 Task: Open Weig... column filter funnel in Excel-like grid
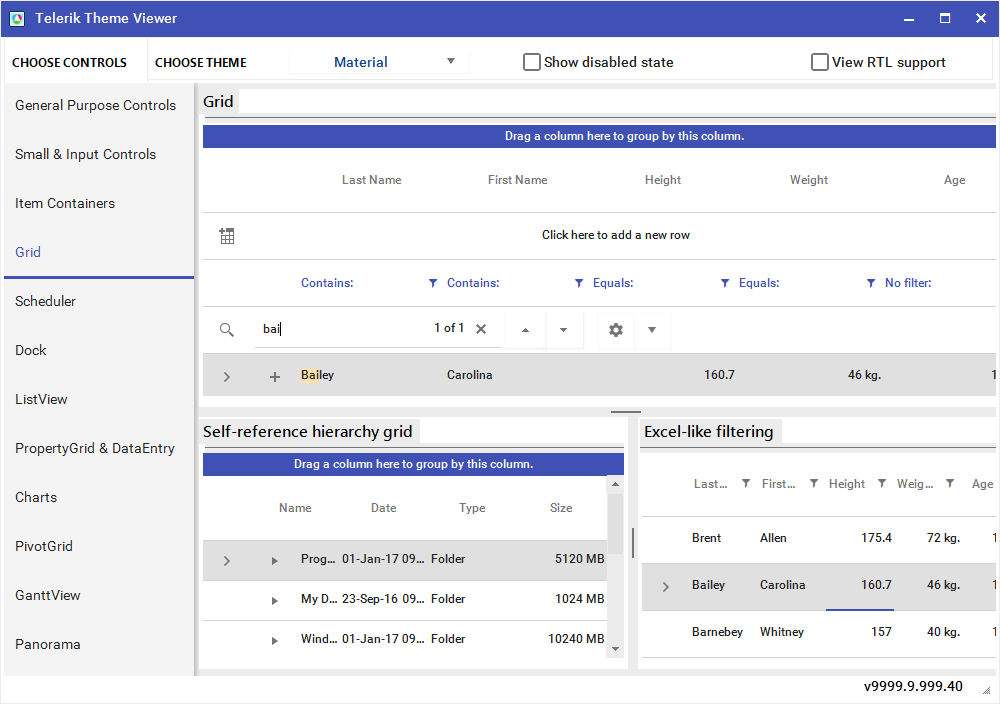pyautogui.click(x=950, y=483)
